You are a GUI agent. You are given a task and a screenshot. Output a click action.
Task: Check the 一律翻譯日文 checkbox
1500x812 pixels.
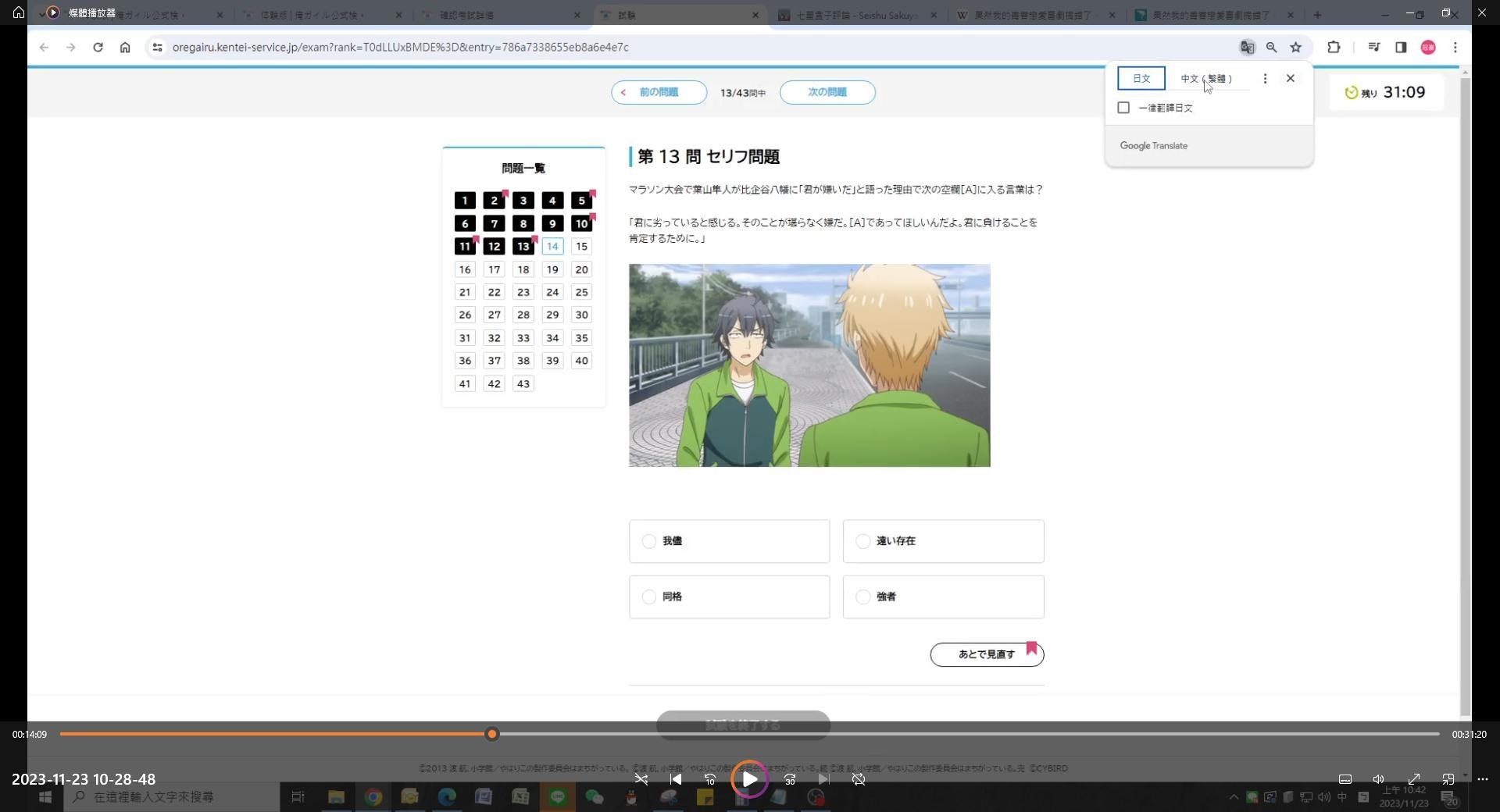tap(1123, 108)
